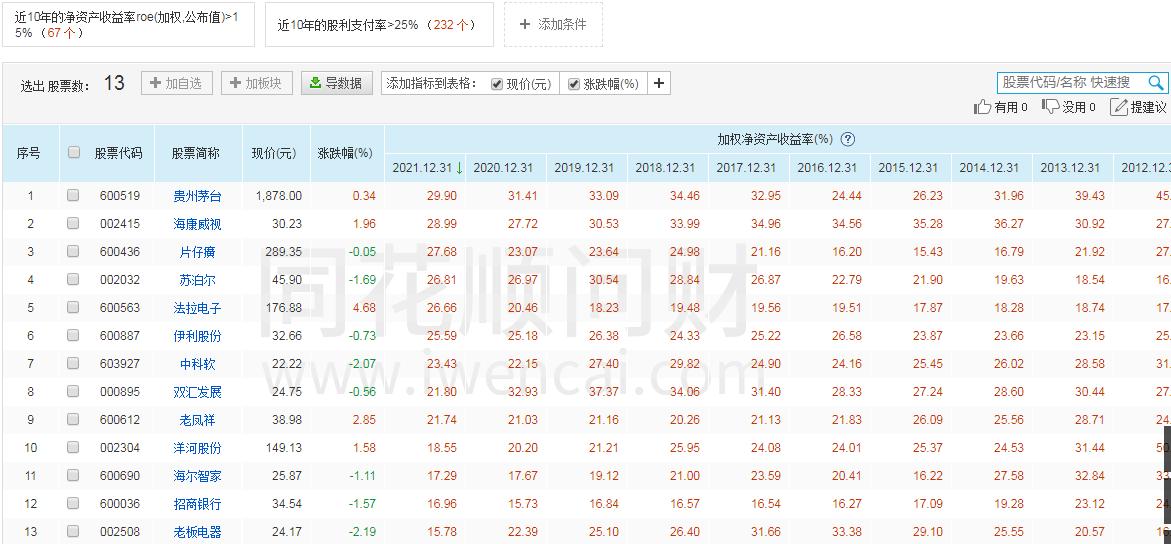Open the 老凤祥 stock link
Viewport: 1171px width, 544px height.
[197, 420]
